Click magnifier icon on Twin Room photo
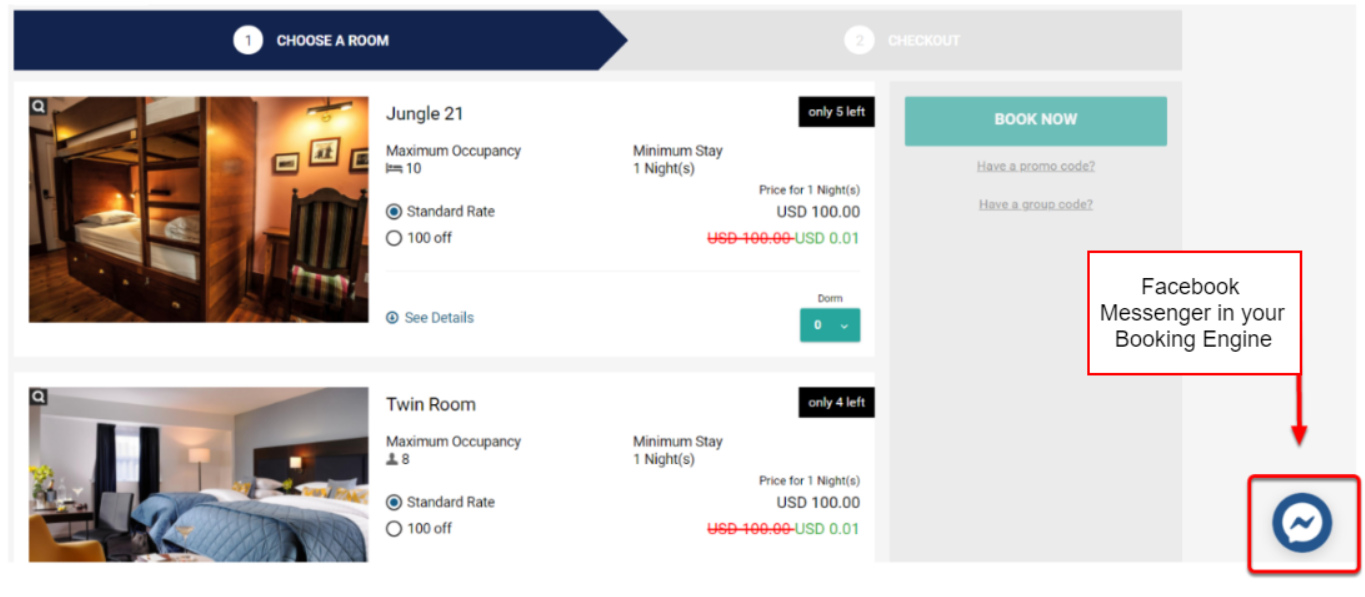 [x=38, y=397]
